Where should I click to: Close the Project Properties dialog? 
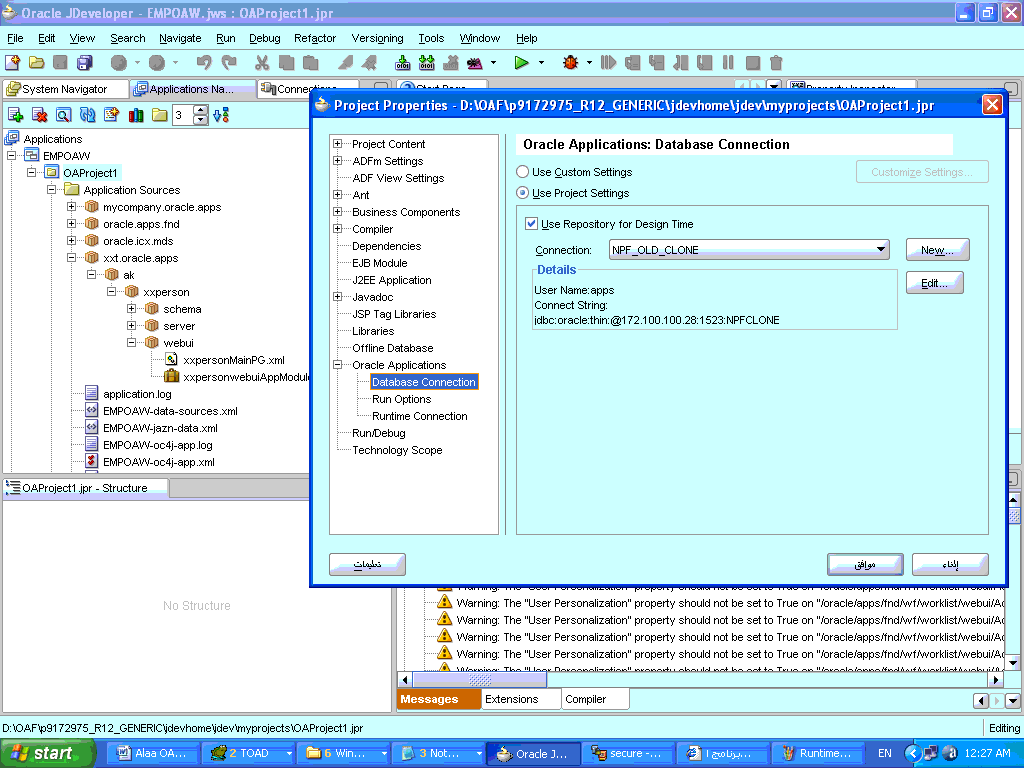(x=992, y=105)
